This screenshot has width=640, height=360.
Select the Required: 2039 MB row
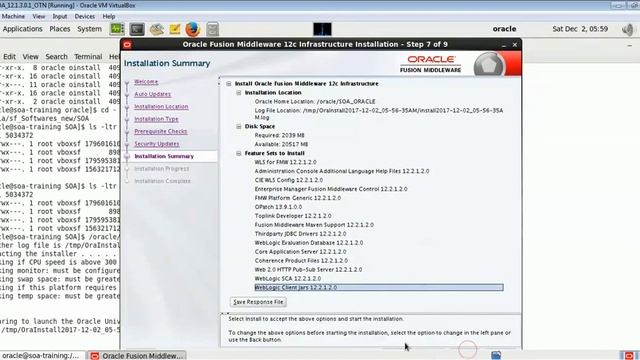(280, 136)
